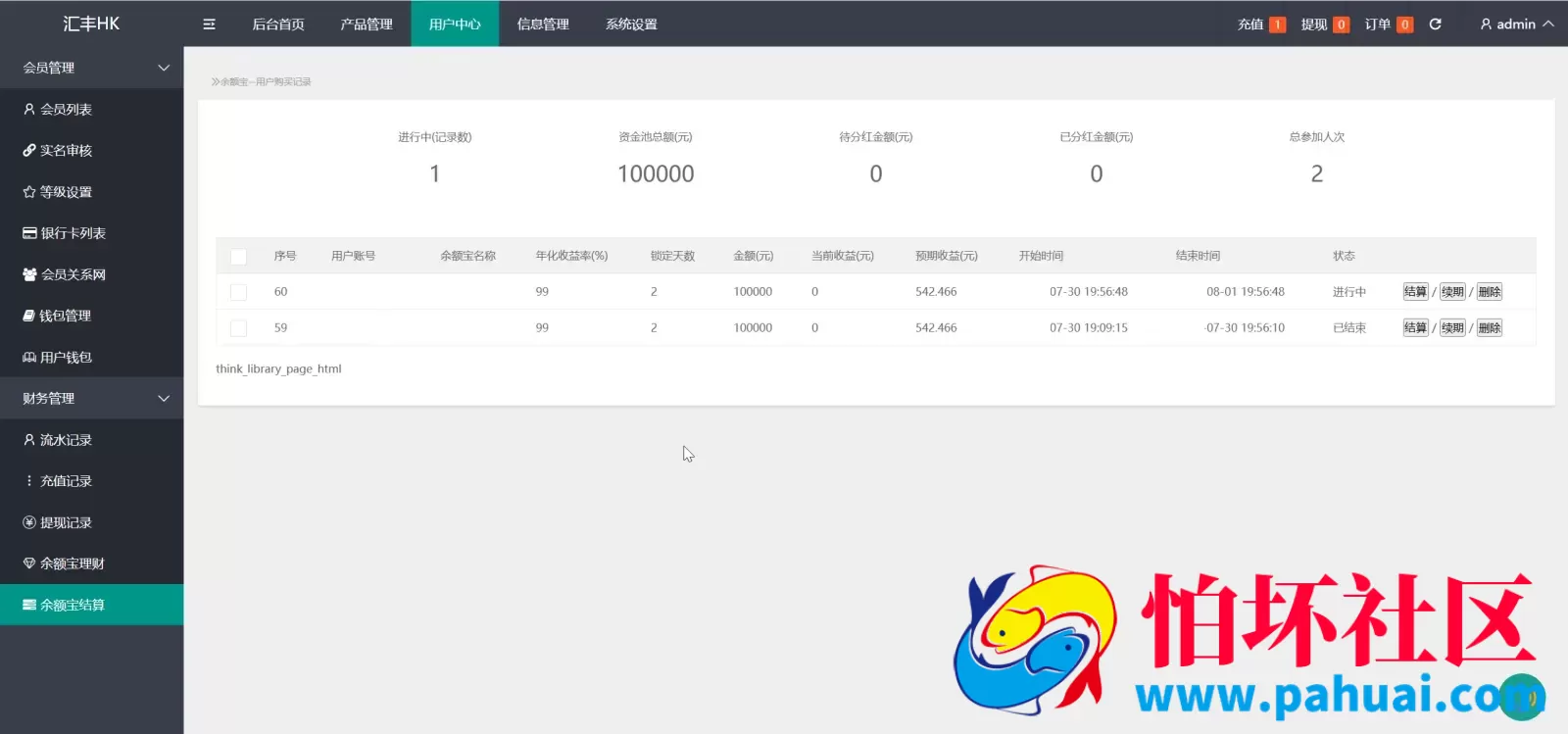This screenshot has height=734, width=1568.
Task: Click 删除 for record 60
Action: point(1490,292)
